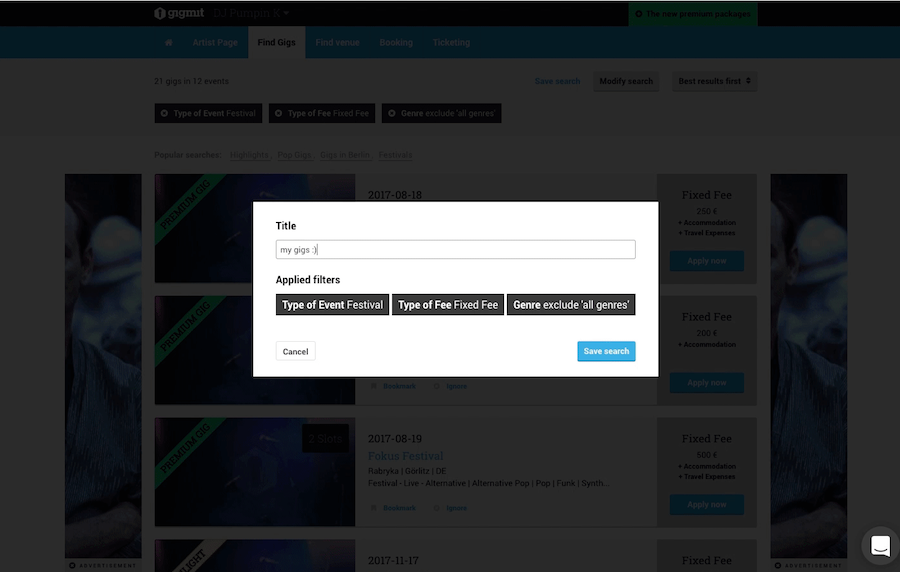Click the 2 Slots badge on Fokus Festival

[x=325, y=439]
